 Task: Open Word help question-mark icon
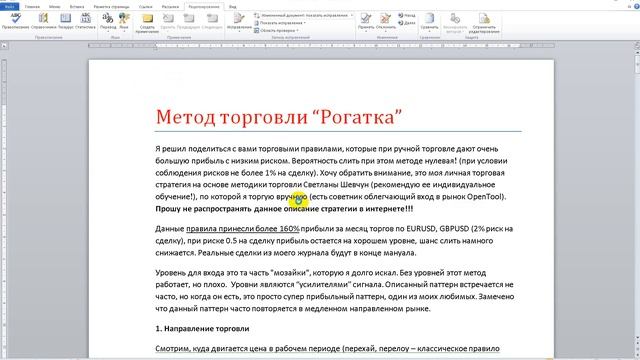(636, 7)
